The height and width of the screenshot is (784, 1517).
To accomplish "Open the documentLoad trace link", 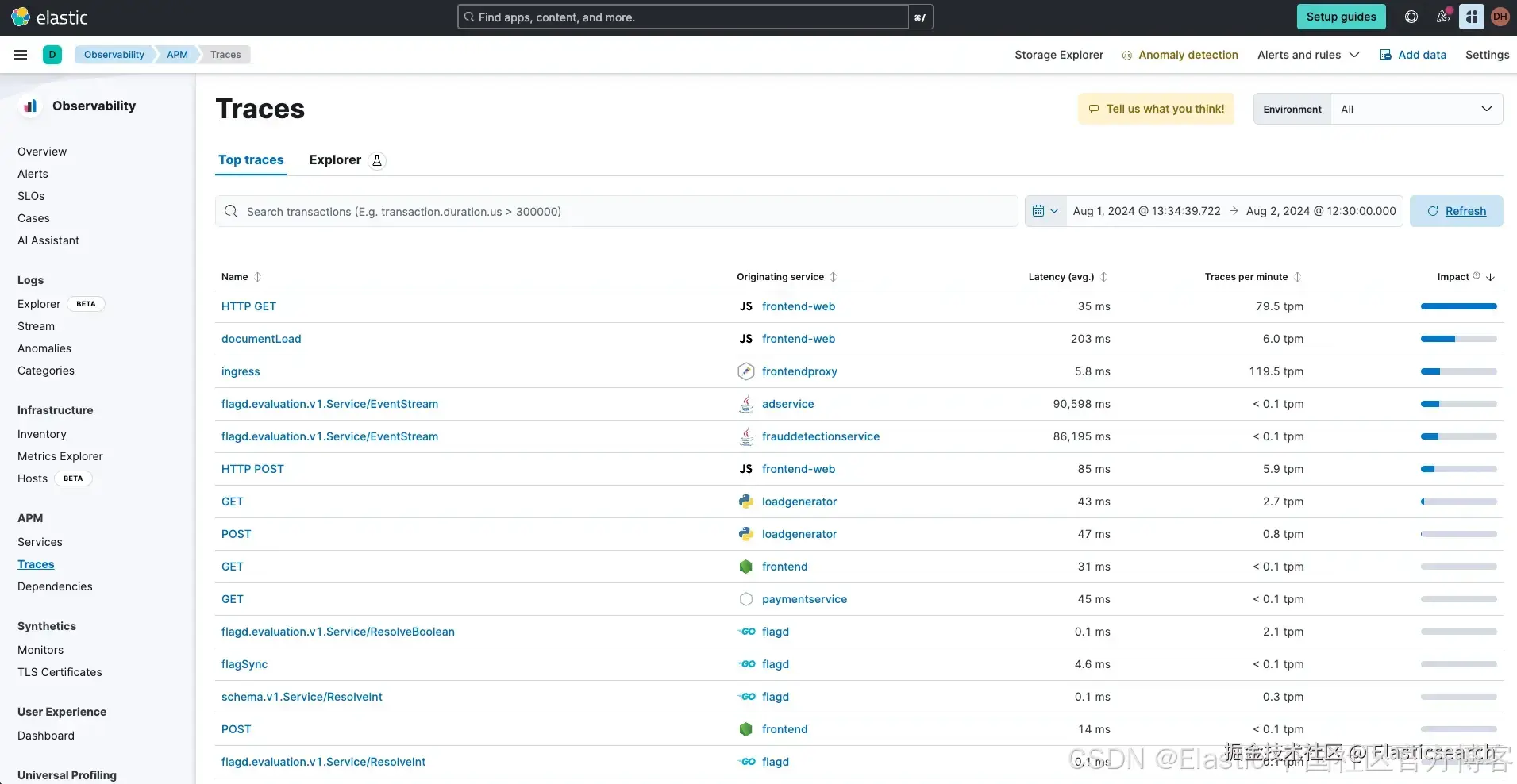I will tap(261, 339).
